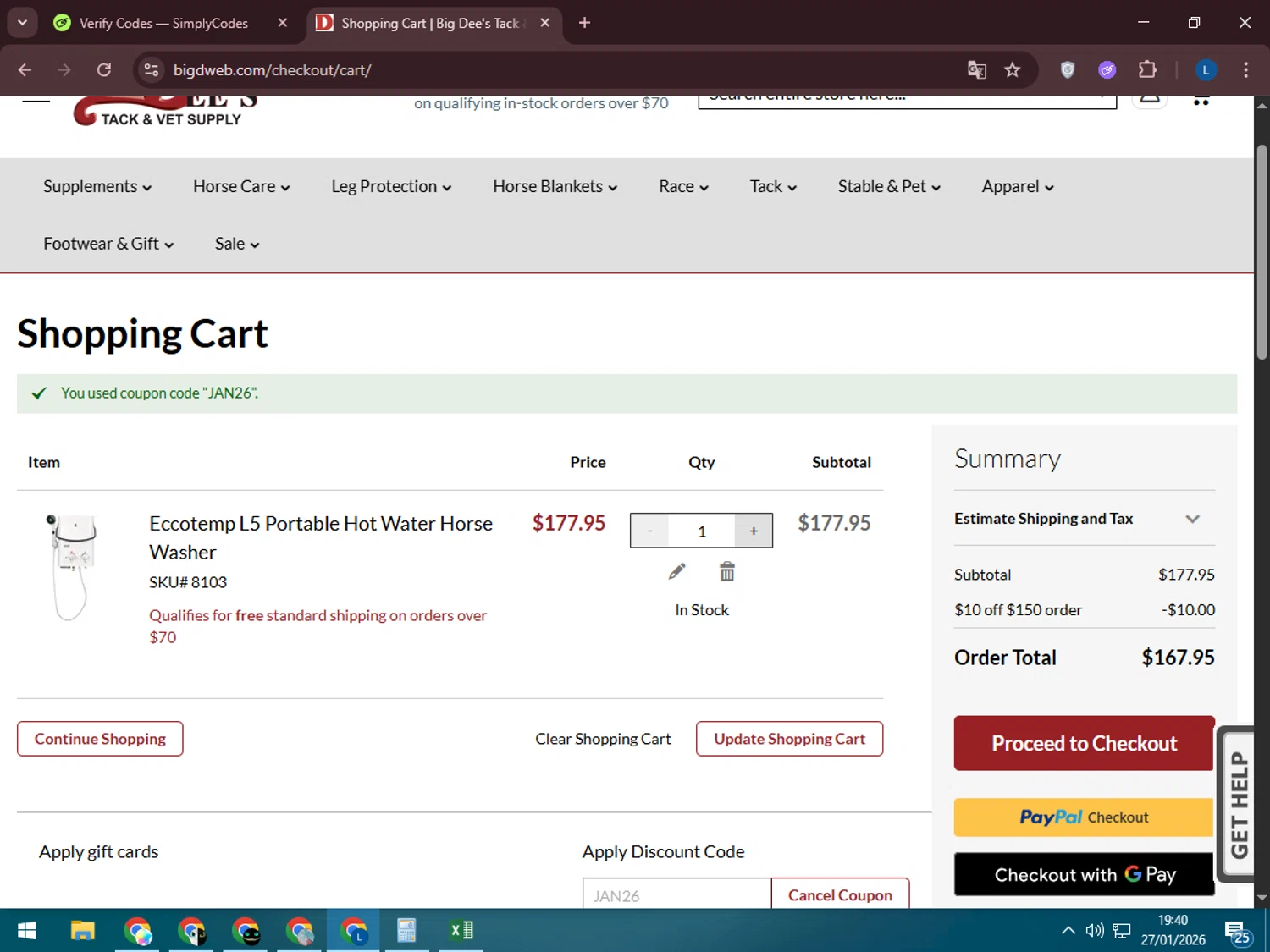The height and width of the screenshot is (952, 1270).
Task: Click Continue Shopping button
Action: (100, 739)
